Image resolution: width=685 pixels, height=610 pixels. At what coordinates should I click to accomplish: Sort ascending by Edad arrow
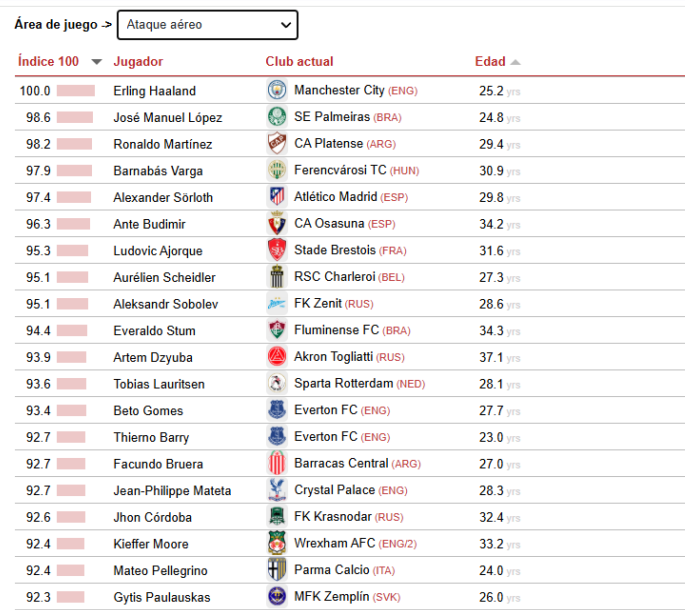click(515, 62)
